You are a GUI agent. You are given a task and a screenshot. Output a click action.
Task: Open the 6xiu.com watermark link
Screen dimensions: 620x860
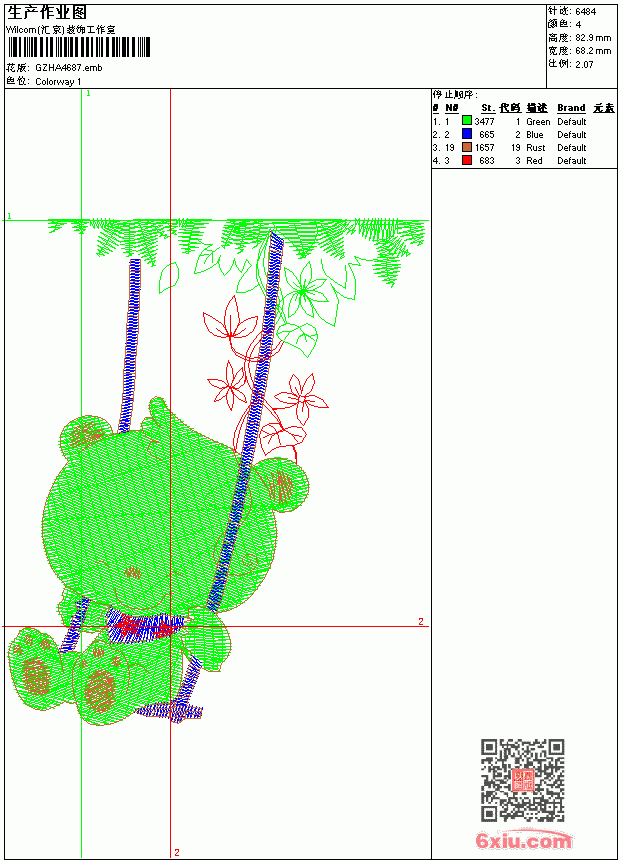click(x=523, y=840)
